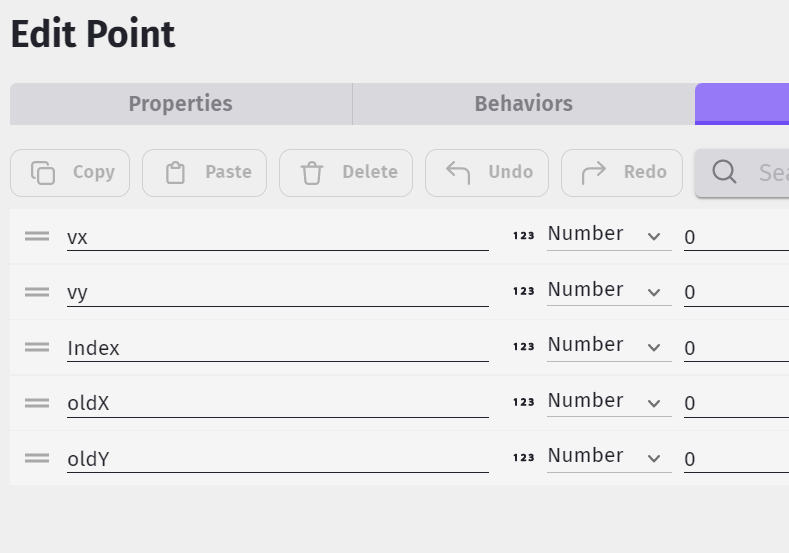Open the Number type dropdown for oldY
Viewport: 789px width, 553px height.
[609, 458]
